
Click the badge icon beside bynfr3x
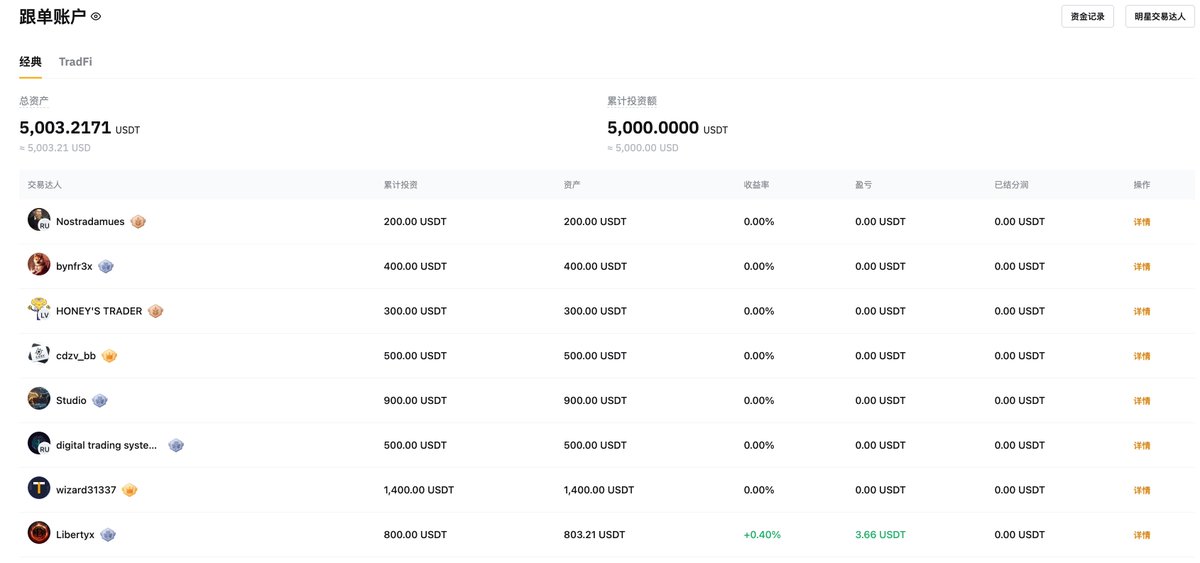point(106,266)
